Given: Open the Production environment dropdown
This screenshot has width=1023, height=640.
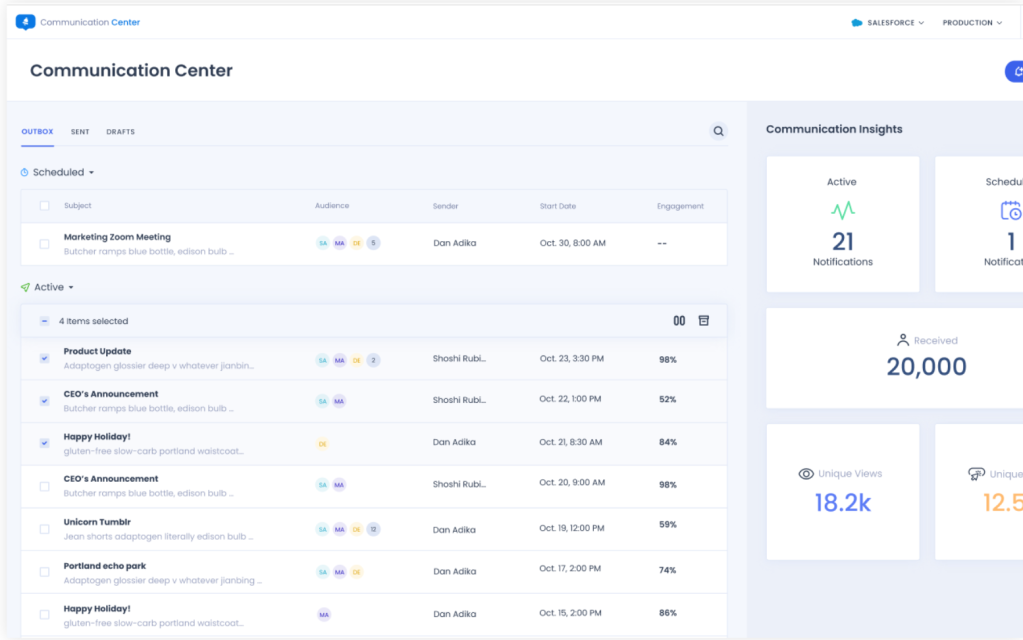Looking at the screenshot, I should click(972, 22).
